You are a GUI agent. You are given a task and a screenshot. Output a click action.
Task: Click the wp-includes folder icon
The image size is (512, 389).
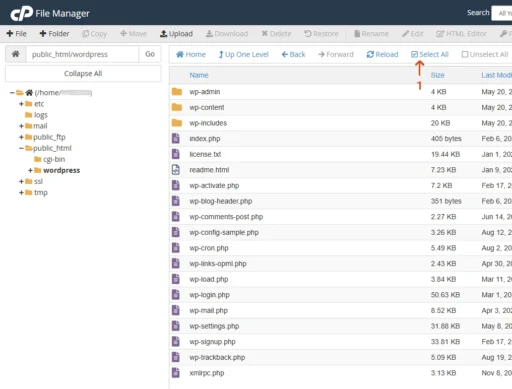click(177, 123)
